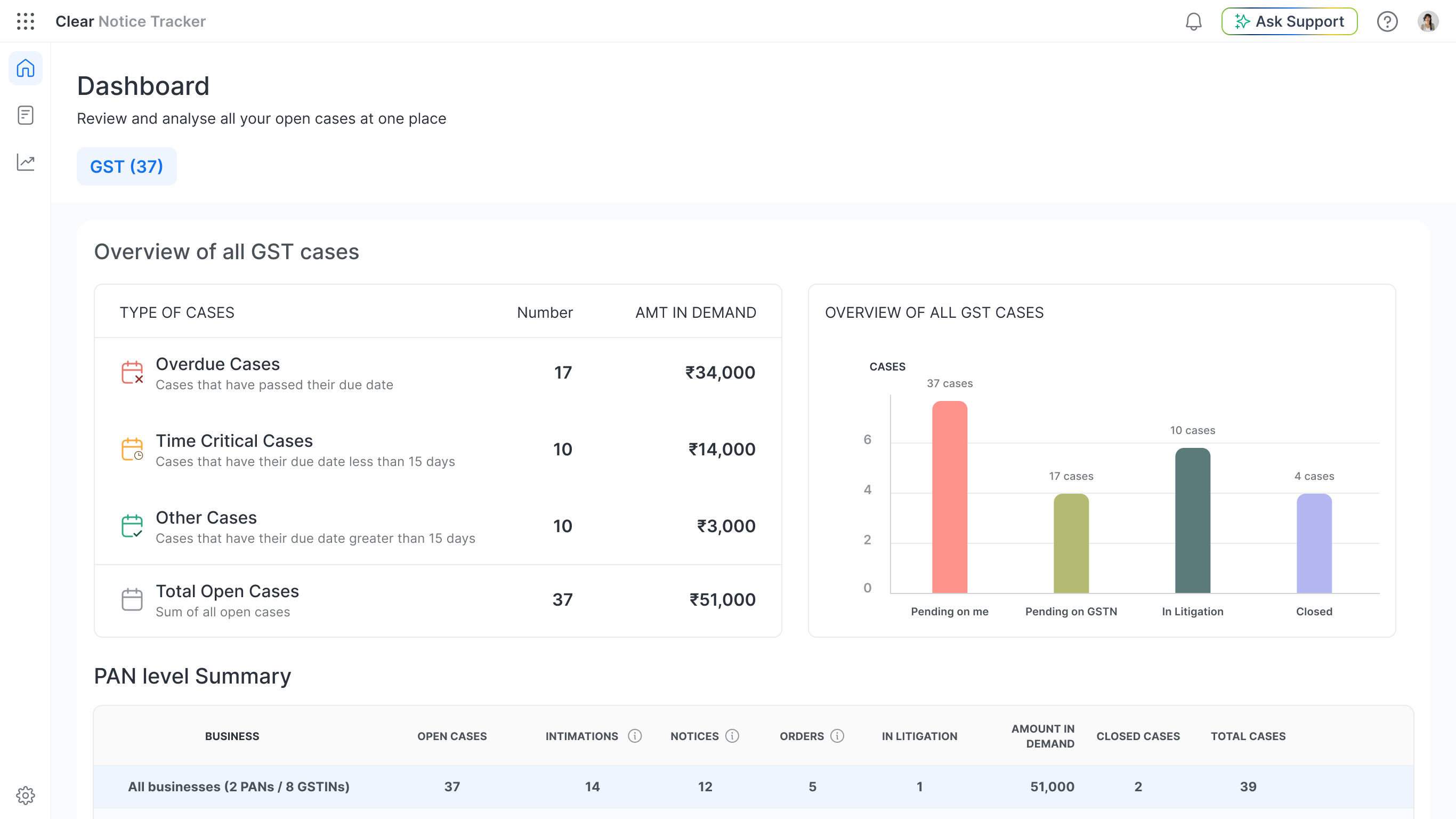Click the 4 cases chart label

[1314, 476]
